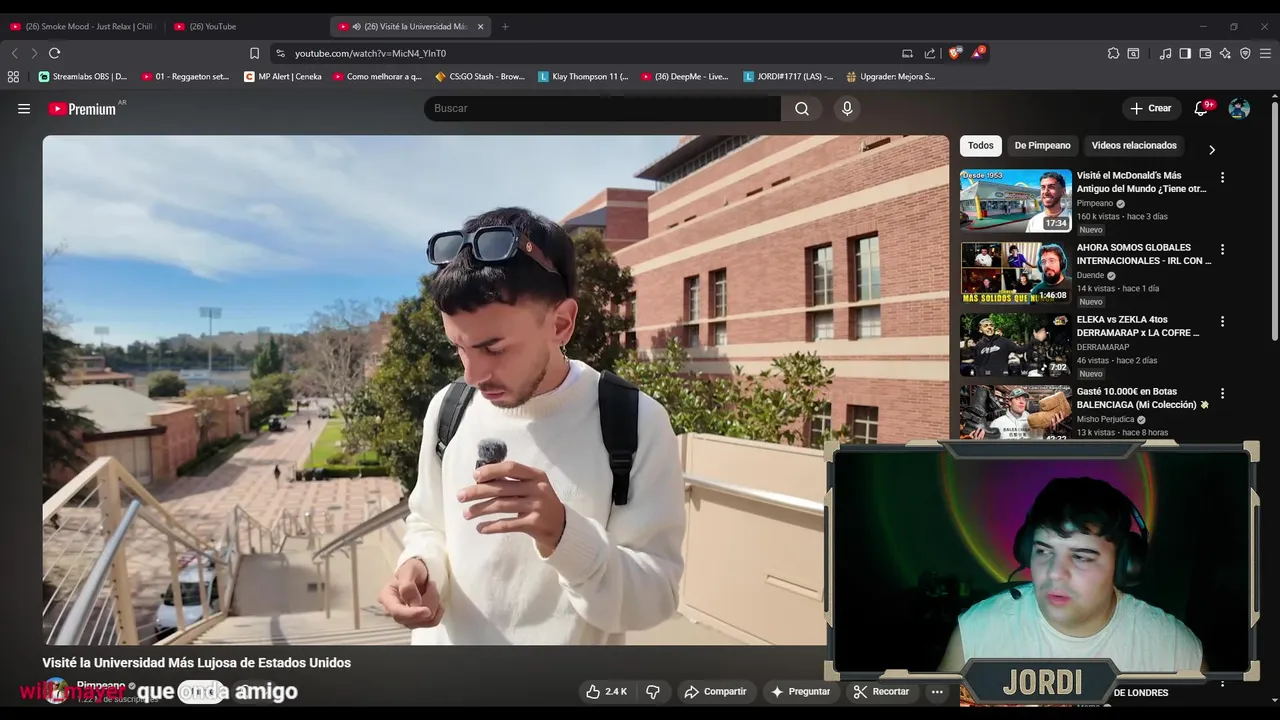Select the Videos relacionados chip

coord(1134,146)
